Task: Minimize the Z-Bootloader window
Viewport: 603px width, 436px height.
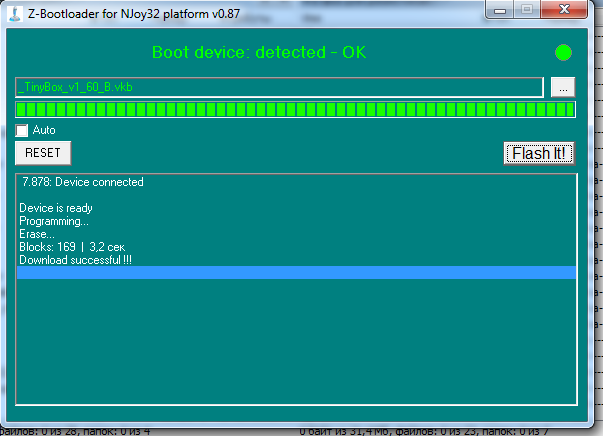Action: (500, 10)
